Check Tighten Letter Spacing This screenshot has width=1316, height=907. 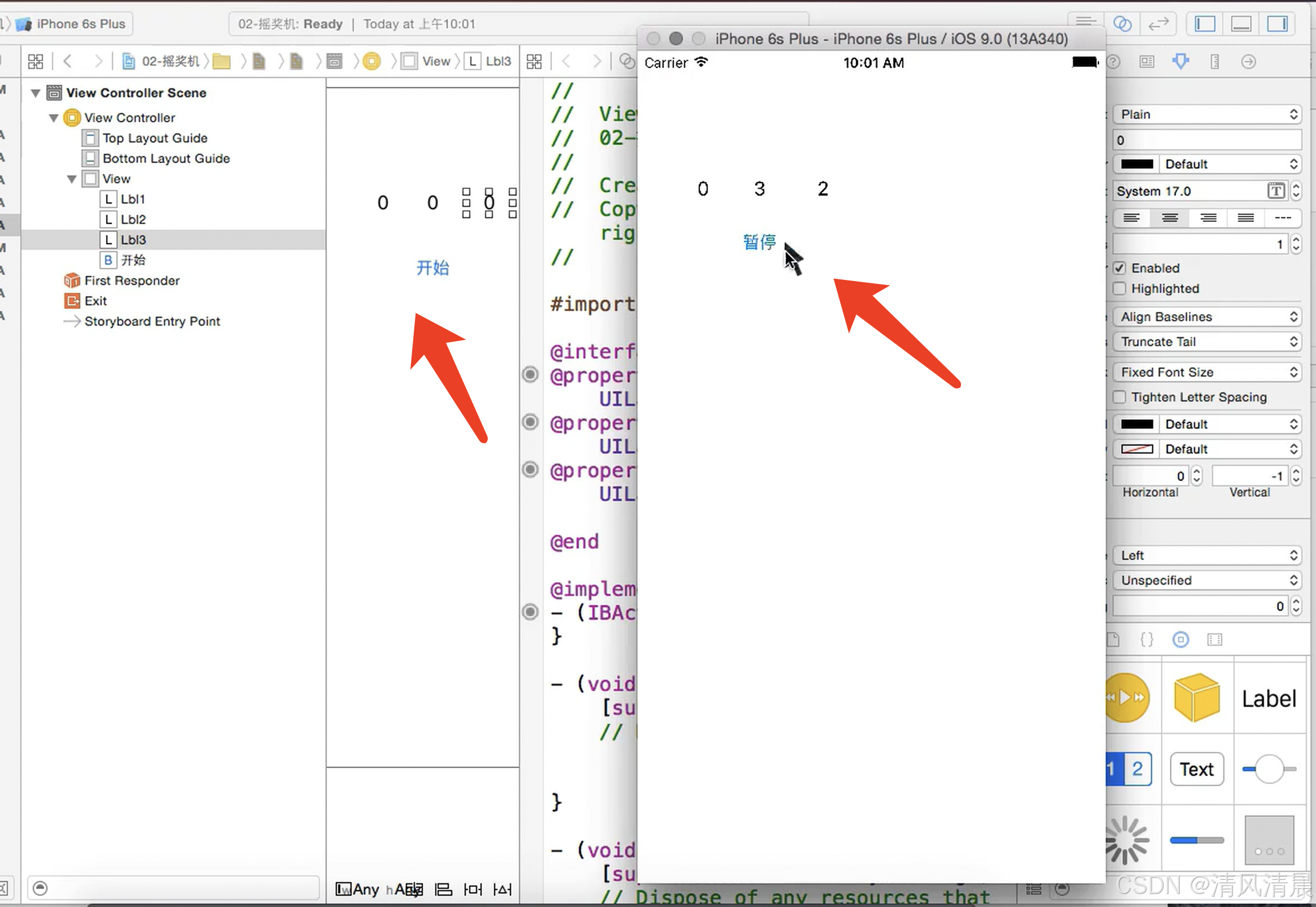click(x=1119, y=396)
